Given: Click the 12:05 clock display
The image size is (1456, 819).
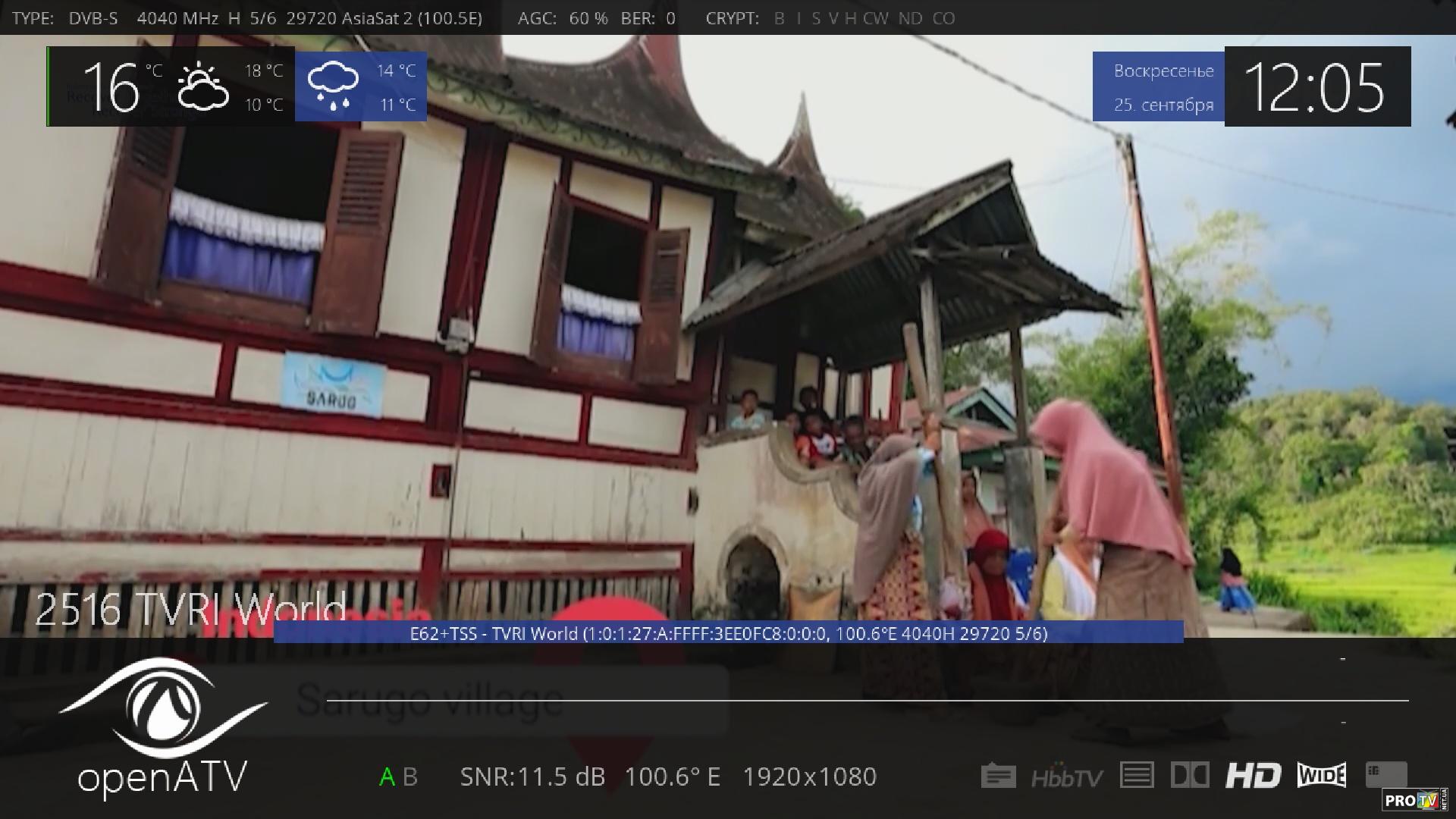Looking at the screenshot, I should 1316,87.
